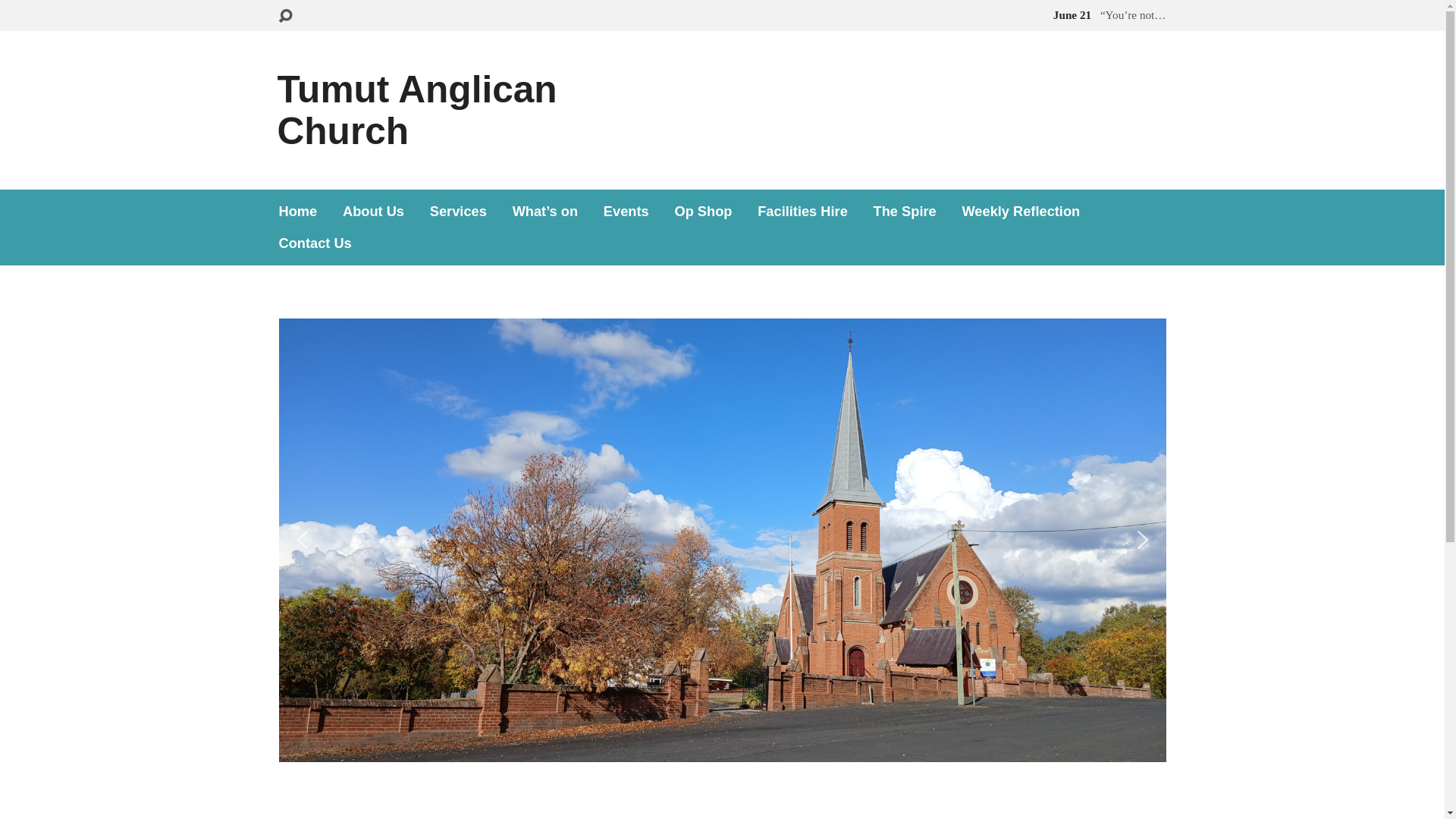Open the Op Shop page
The image size is (1456, 819).
703,212
